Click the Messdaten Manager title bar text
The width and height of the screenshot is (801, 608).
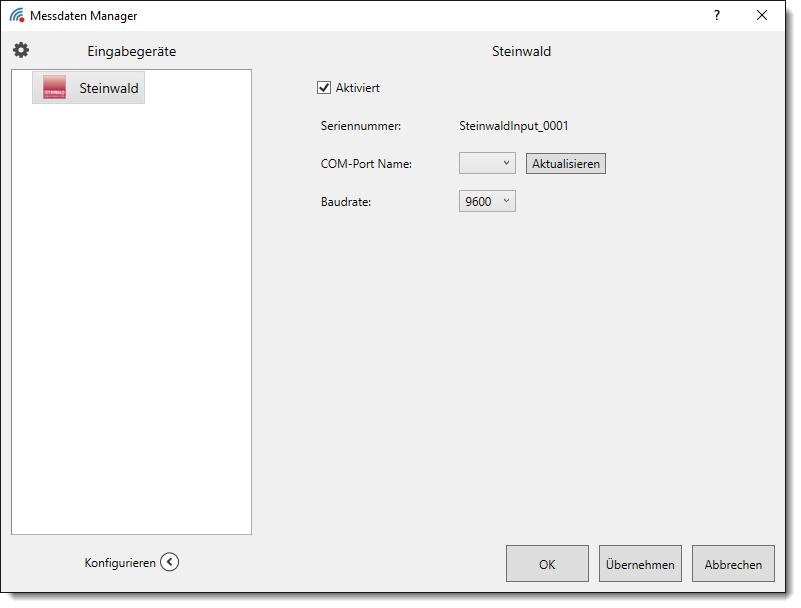tap(83, 16)
